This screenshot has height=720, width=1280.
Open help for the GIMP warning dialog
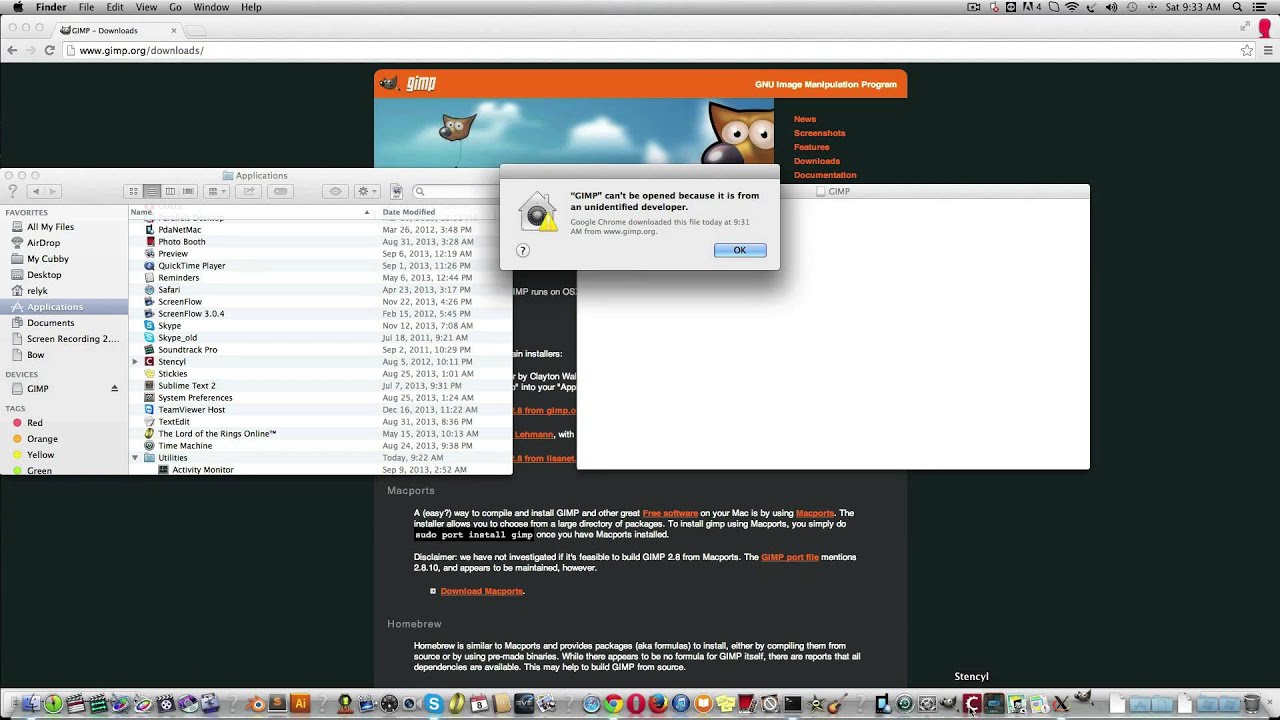pos(522,250)
